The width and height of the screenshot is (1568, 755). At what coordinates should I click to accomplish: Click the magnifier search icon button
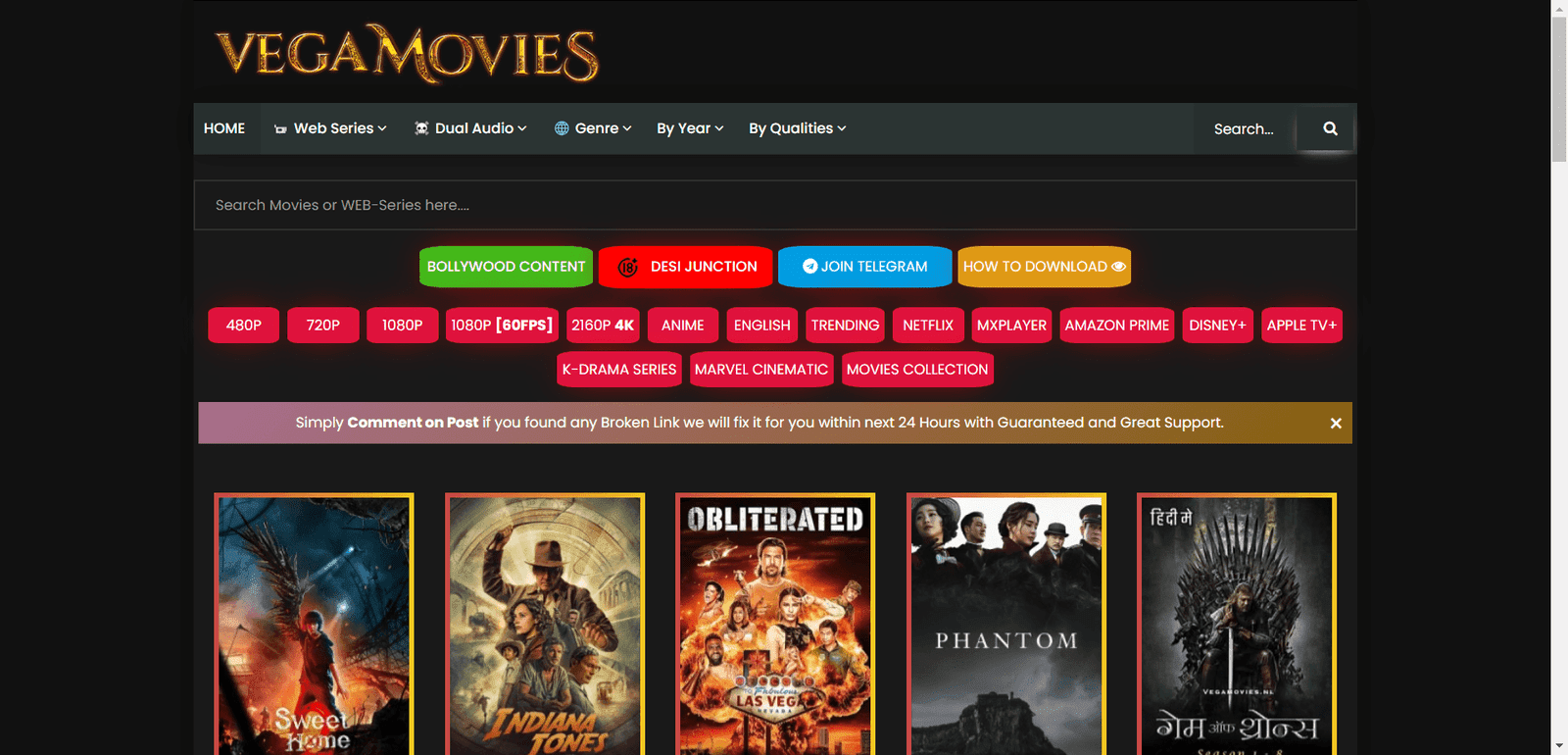[1330, 128]
